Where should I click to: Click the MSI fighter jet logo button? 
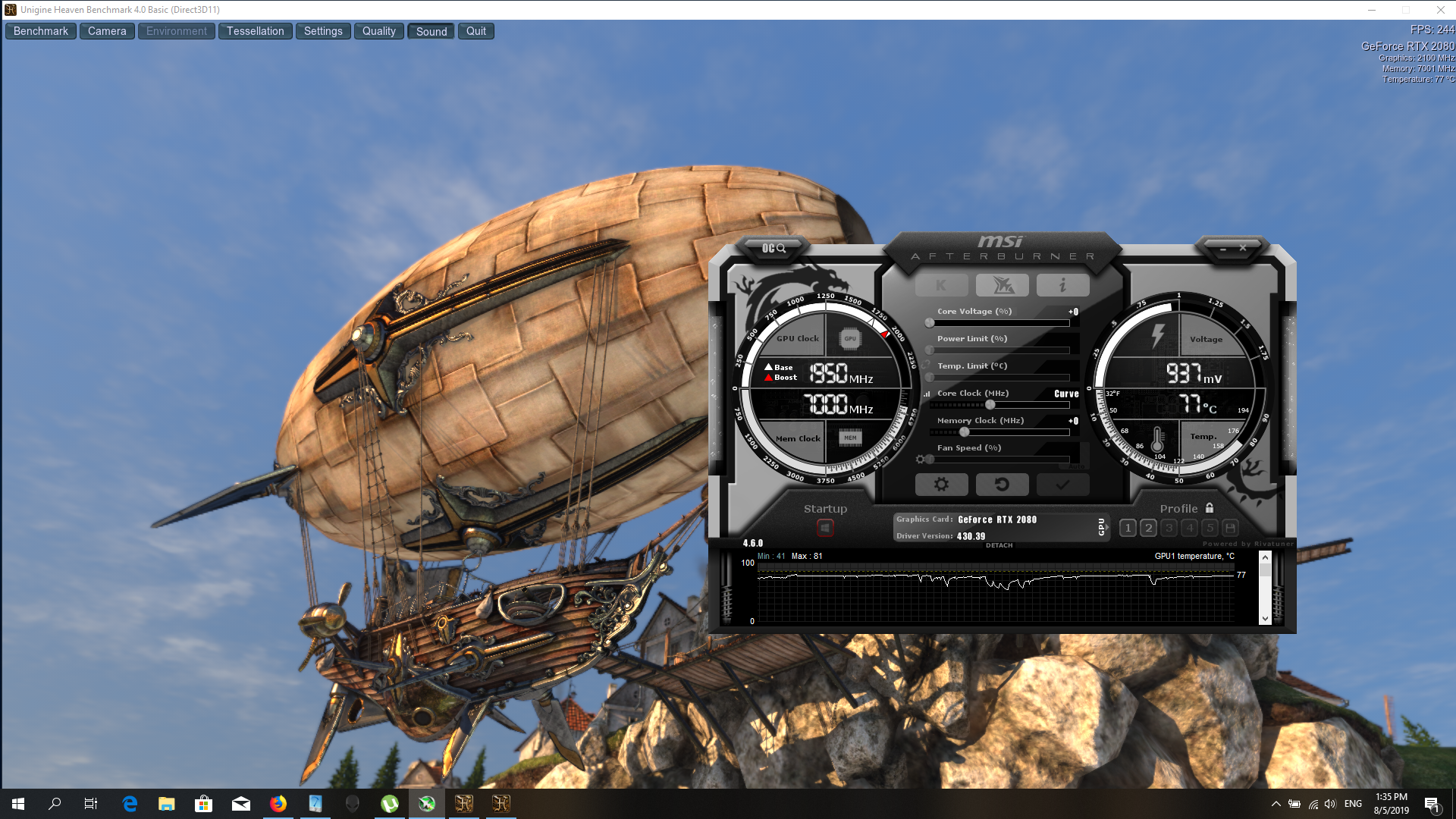pyautogui.click(x=1002, y=285)
